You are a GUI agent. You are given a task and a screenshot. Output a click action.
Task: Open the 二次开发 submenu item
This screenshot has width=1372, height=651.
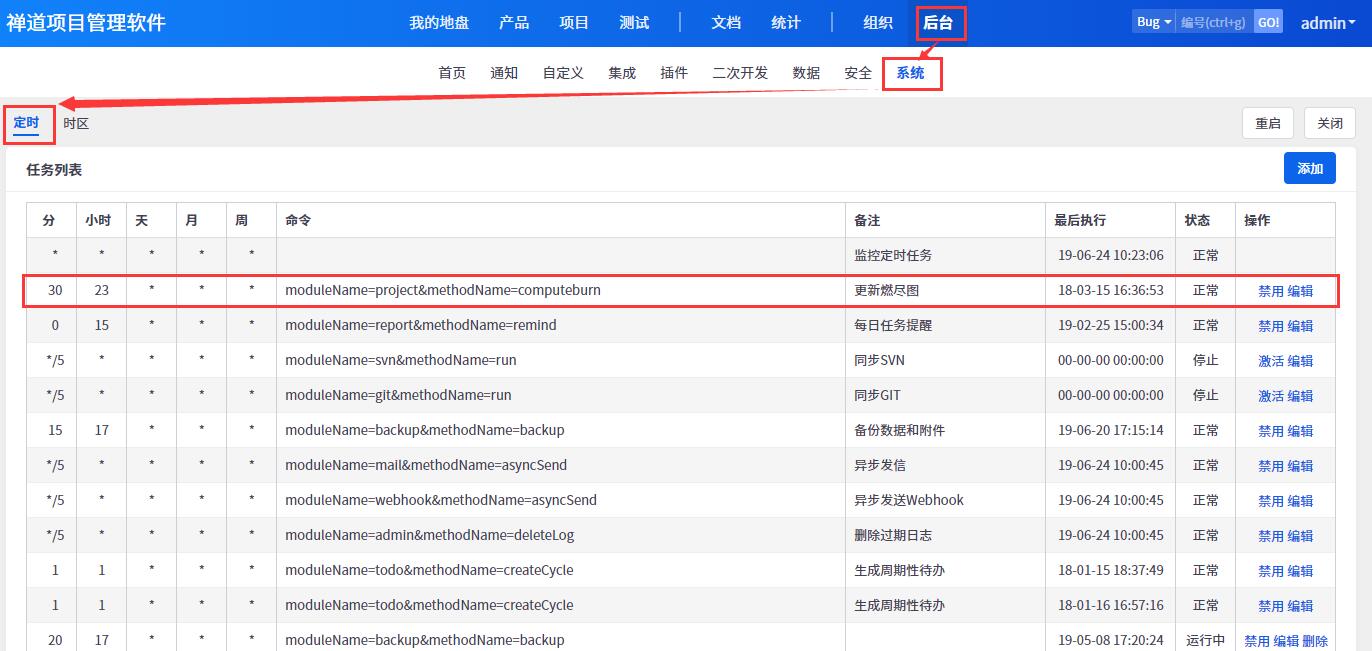[x=740, y=72]
